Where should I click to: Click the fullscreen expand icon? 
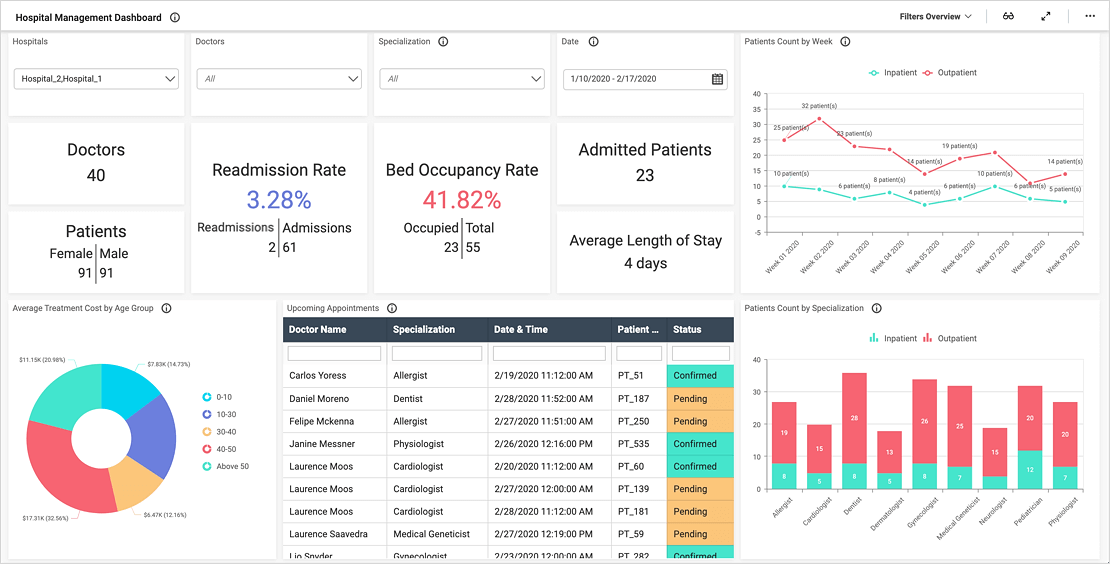click(x=1046, y=17)
